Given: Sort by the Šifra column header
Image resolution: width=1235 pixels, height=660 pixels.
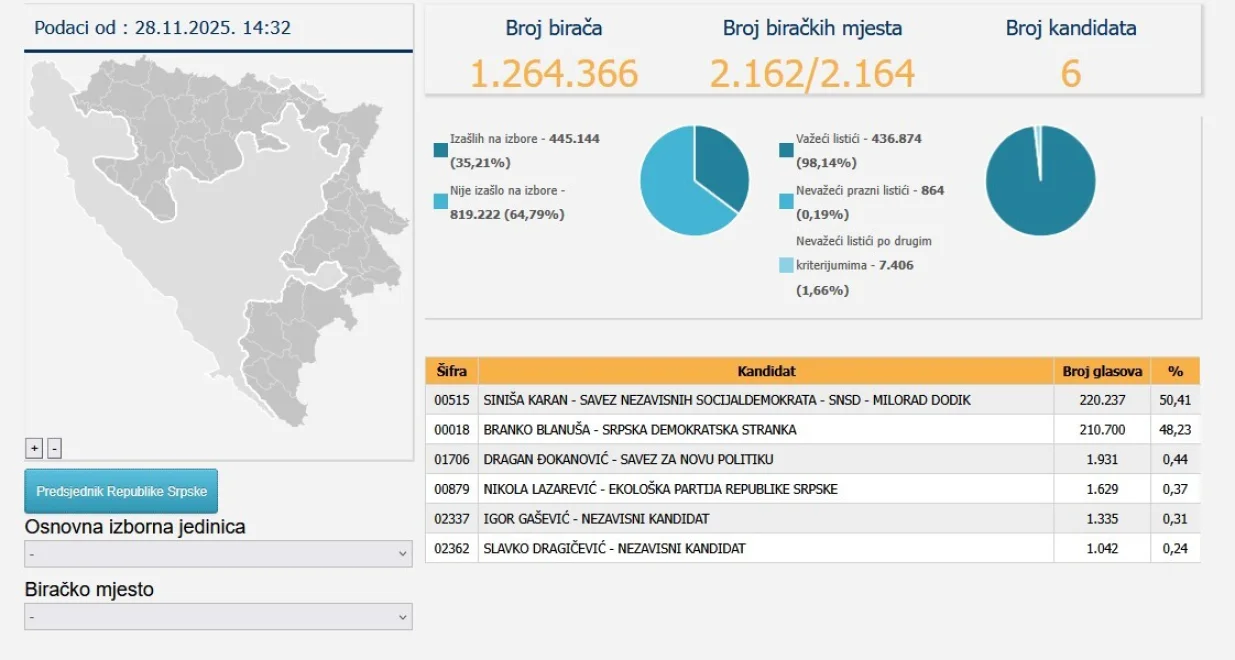Looking at the screenshot, I should coord(452,371).
